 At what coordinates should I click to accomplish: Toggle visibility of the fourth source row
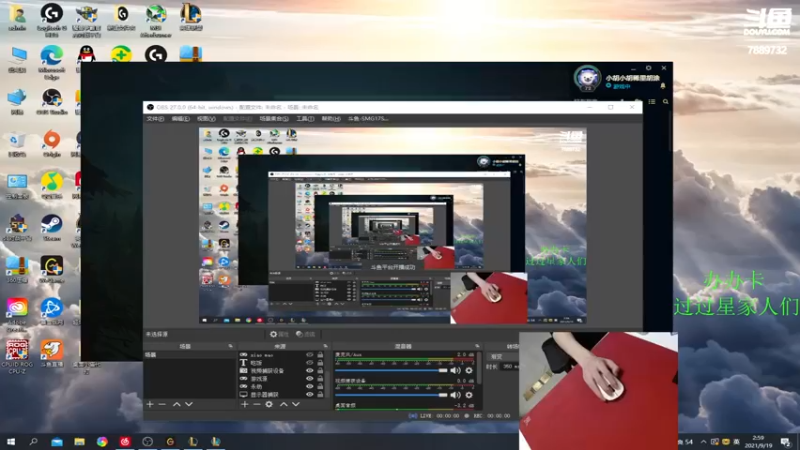point(310,379)
